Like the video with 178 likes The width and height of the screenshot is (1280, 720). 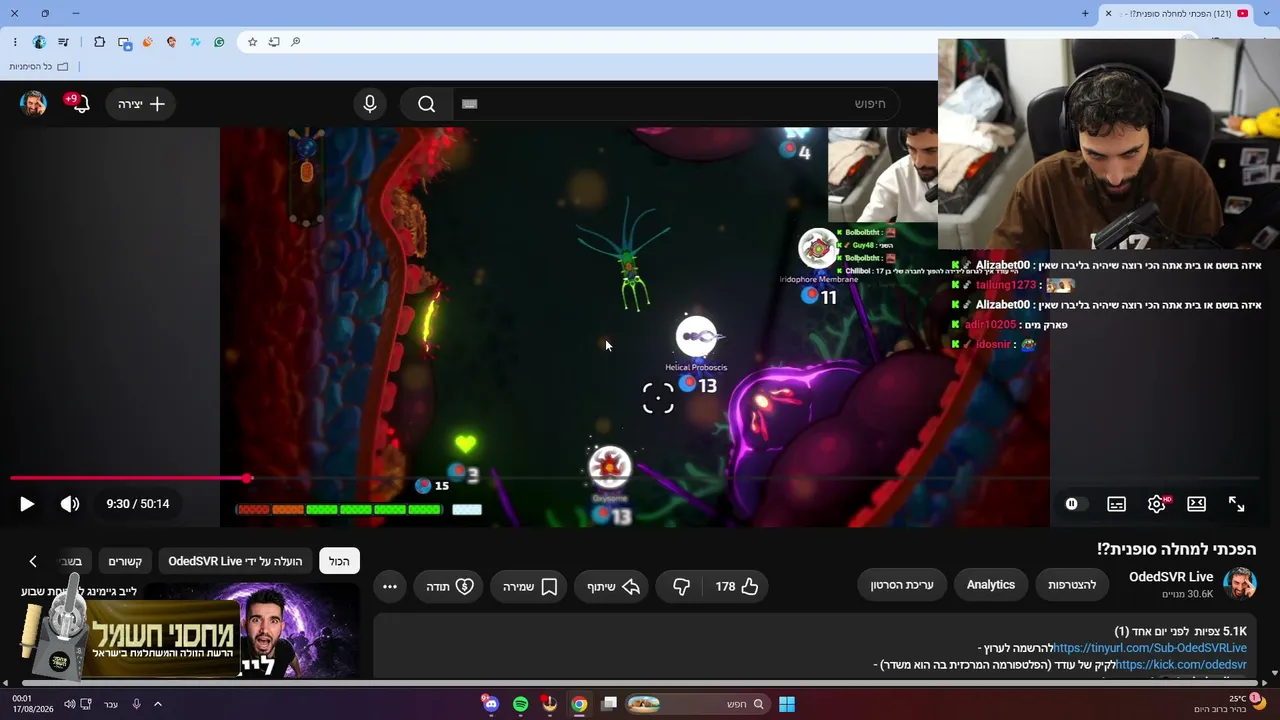[x=737, y=587]
